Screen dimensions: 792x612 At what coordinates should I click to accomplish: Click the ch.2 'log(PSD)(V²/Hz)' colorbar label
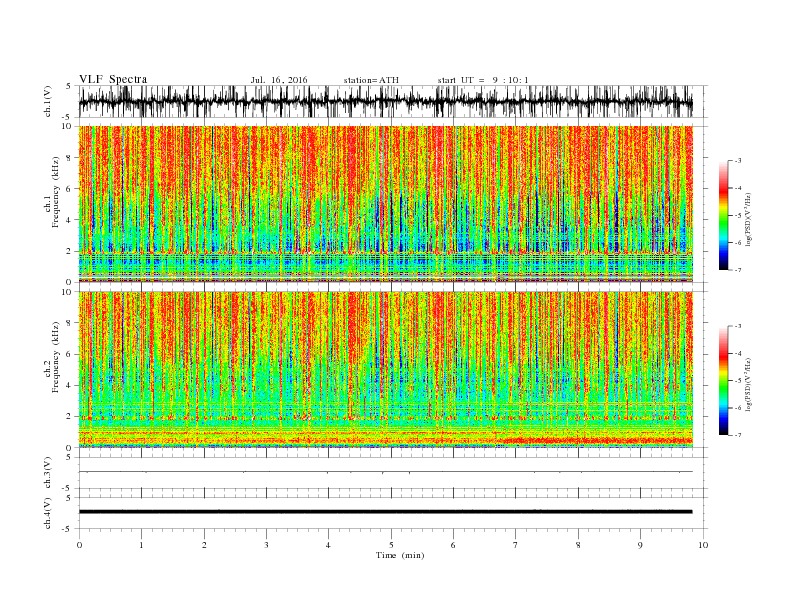tap(749, 384)
